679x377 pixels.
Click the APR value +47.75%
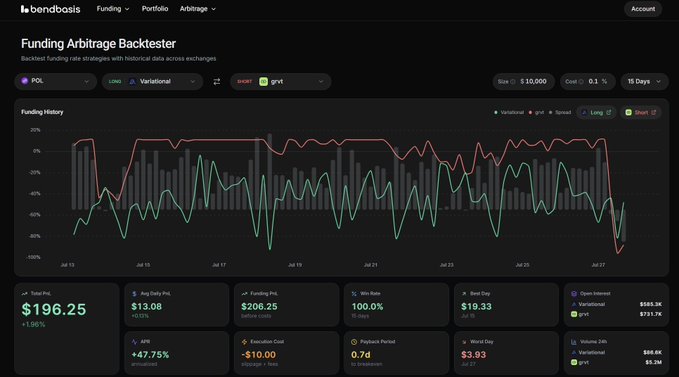coord(150,354)
